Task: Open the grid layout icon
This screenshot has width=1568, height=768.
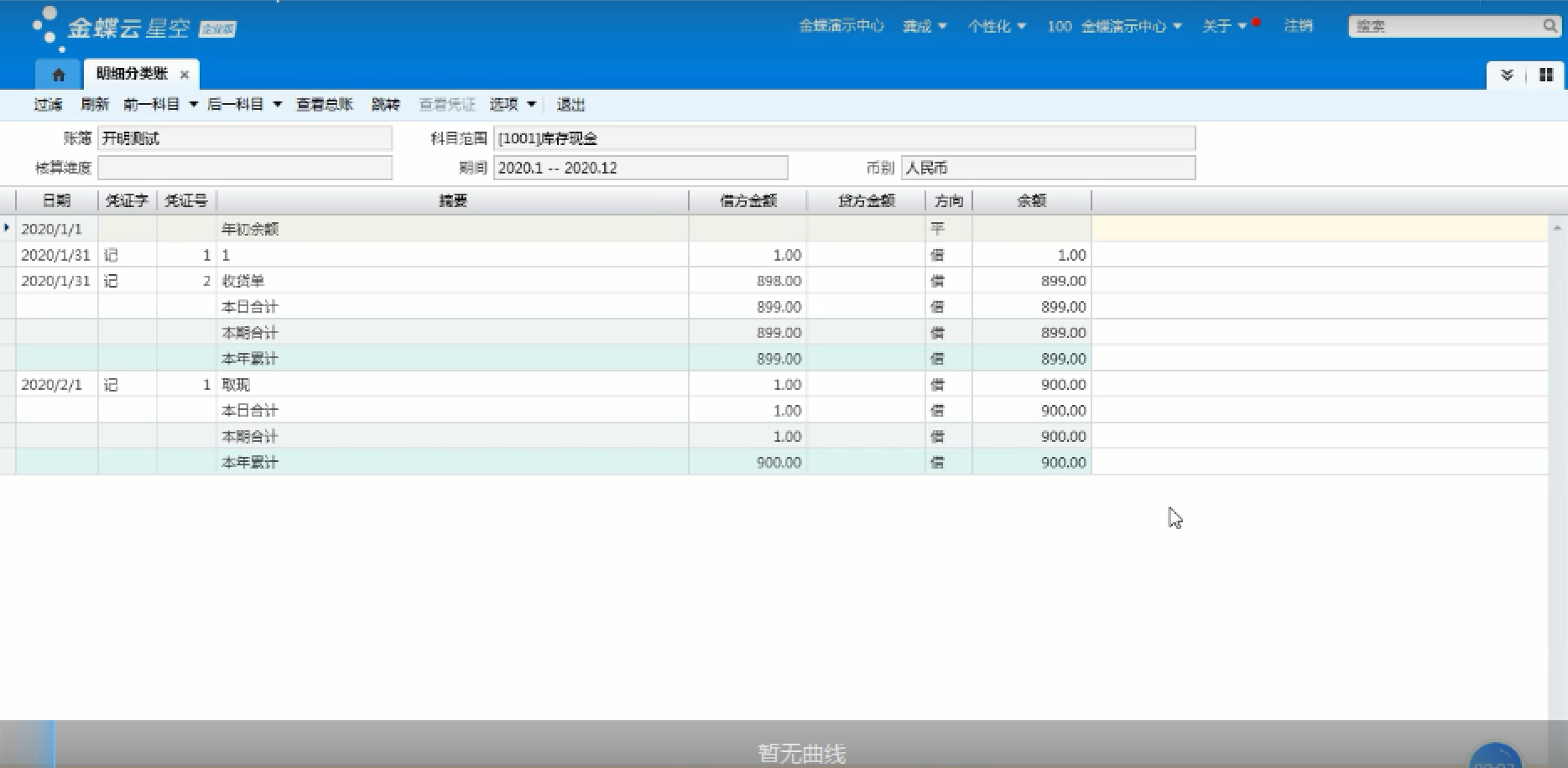Action: click(1545, 75)
